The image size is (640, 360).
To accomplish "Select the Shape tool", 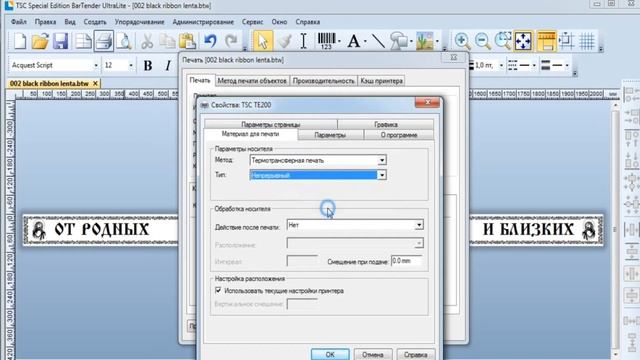I will pyautogui.click(x=399, y=41).
